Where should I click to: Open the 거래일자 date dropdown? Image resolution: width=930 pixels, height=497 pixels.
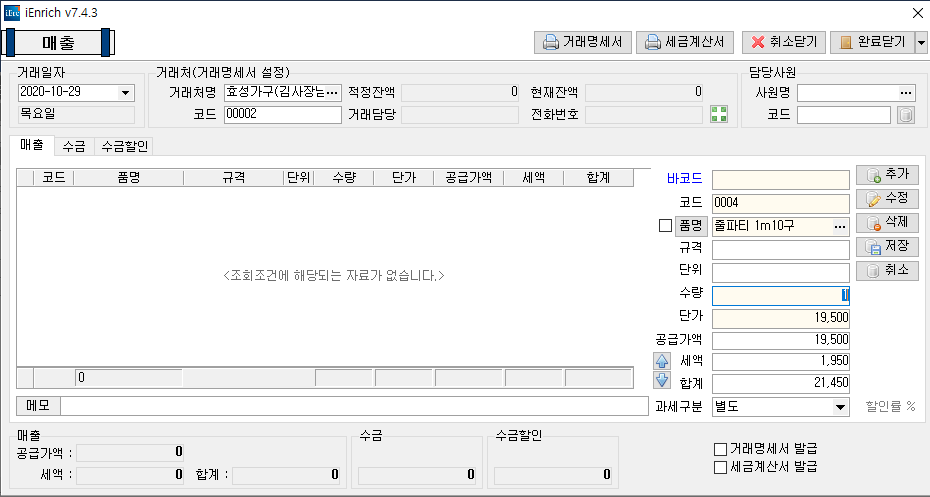click(x=125, y=93)
